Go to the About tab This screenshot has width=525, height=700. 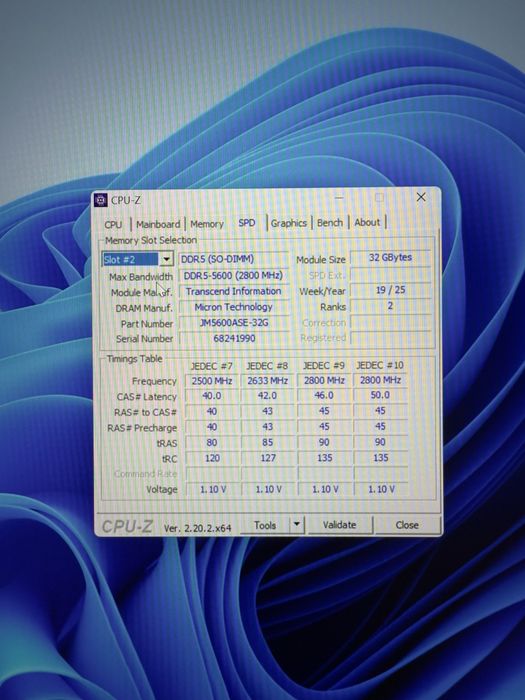pos(367,222)
